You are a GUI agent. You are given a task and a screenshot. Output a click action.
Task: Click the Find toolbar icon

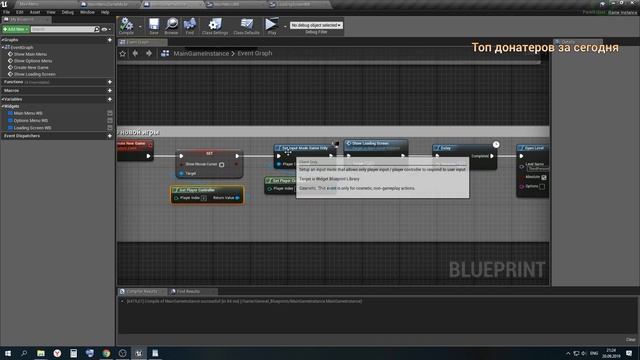coord(190,26)
